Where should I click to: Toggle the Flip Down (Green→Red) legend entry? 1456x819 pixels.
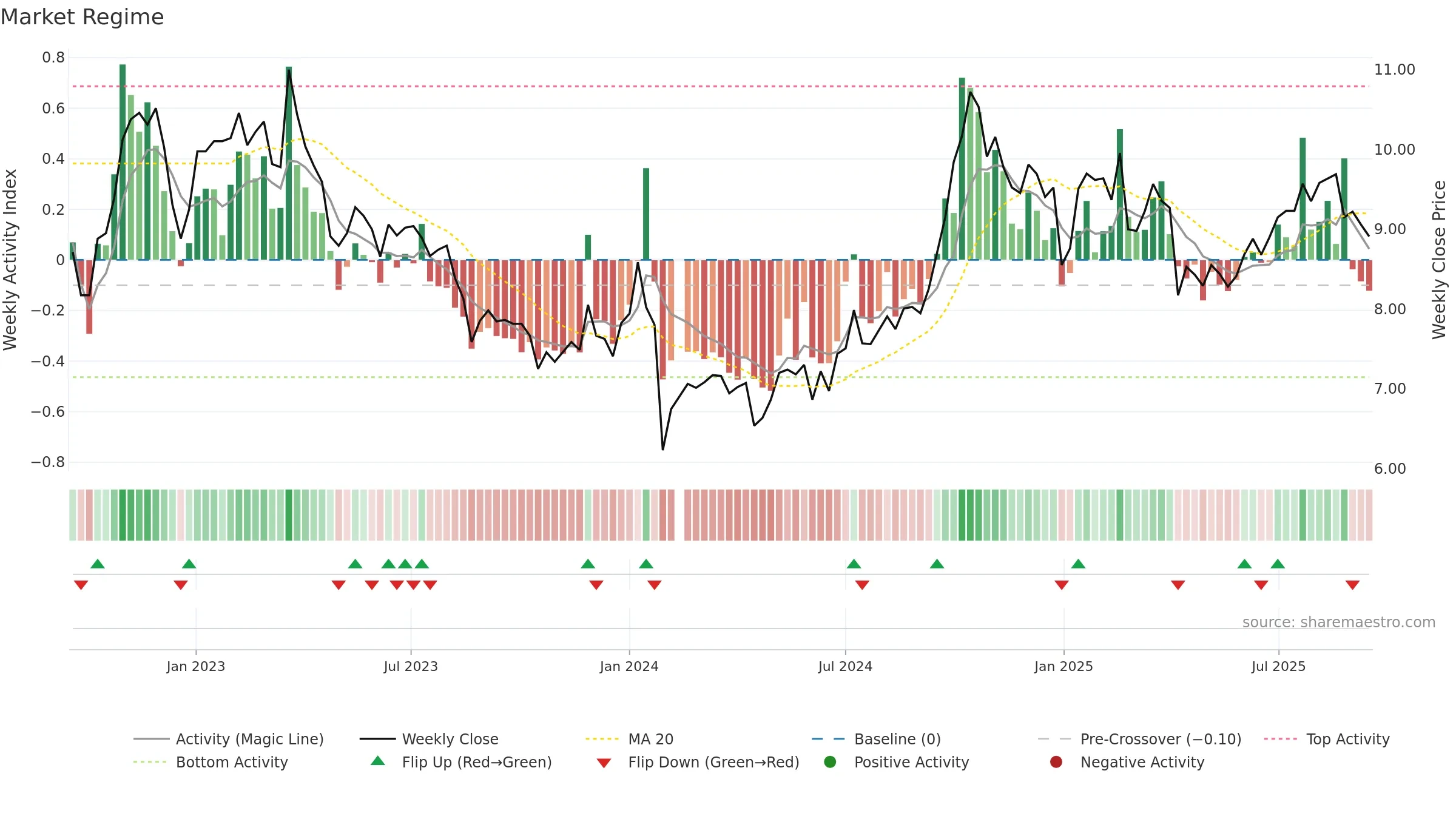pyautogui.click(x=698, y=762)
